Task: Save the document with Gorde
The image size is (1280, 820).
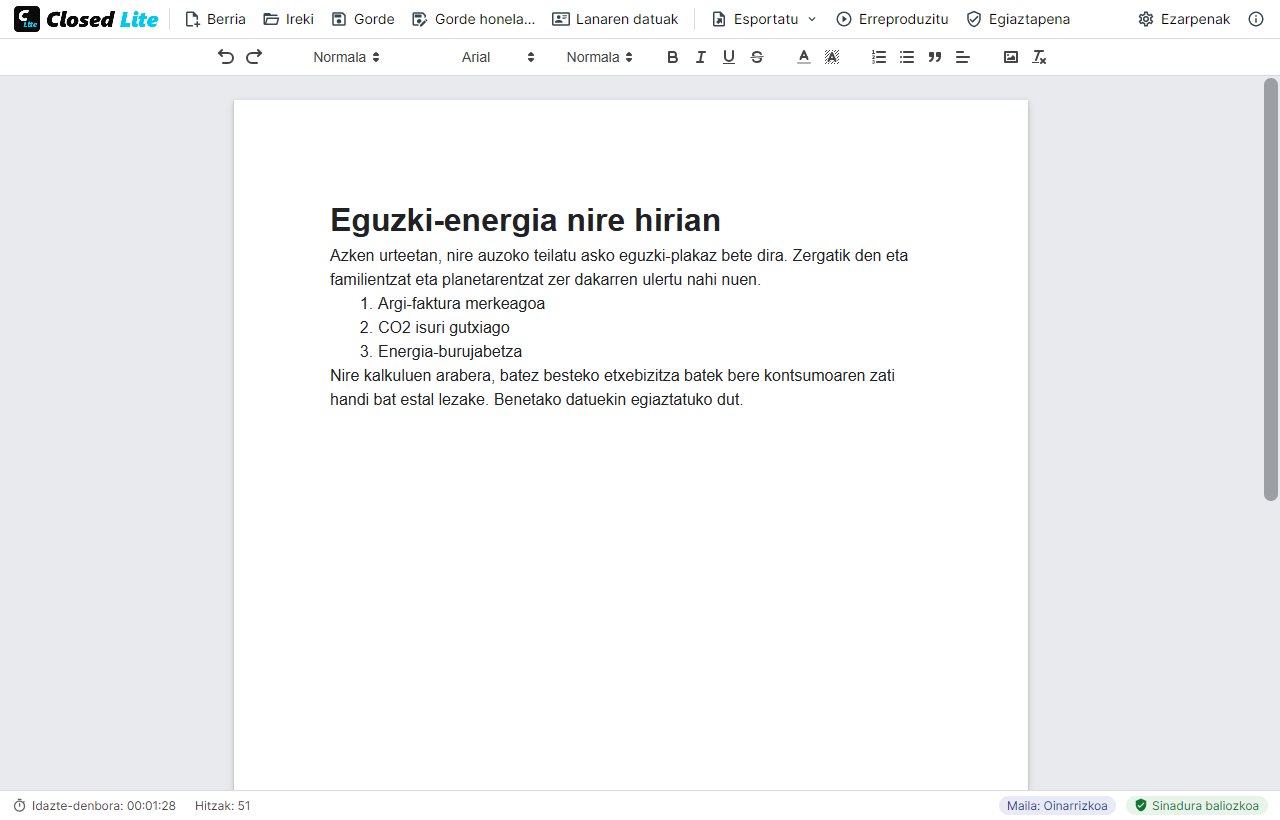Action: (x=362, y=19)
